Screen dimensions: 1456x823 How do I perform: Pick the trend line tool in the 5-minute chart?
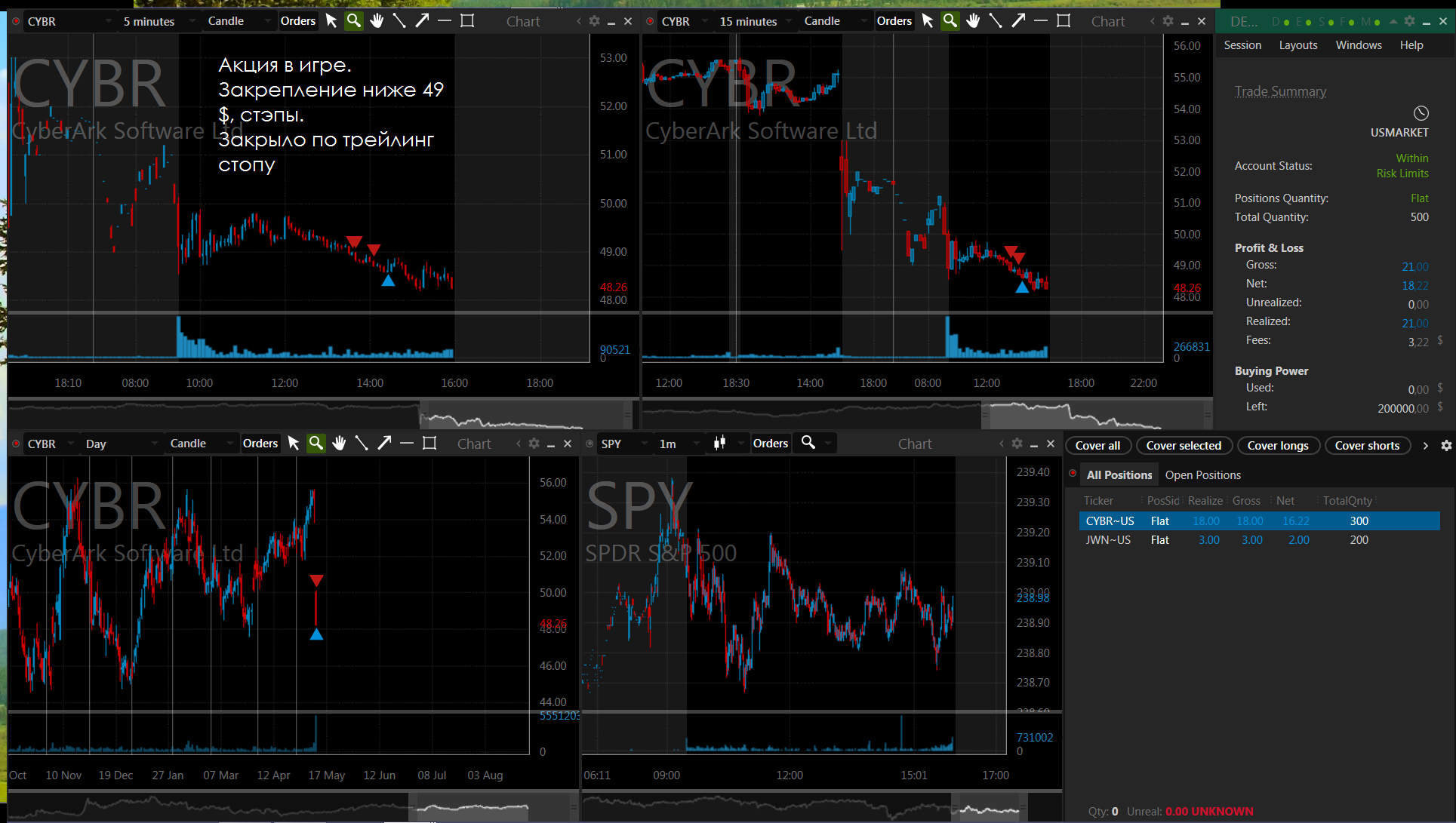point(399,21)
